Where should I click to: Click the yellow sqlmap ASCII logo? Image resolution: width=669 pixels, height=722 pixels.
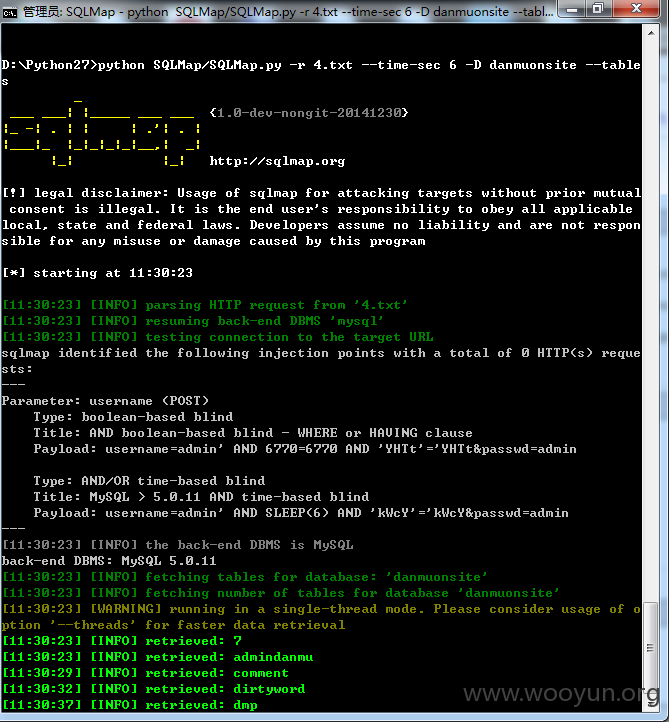point(102,132)
